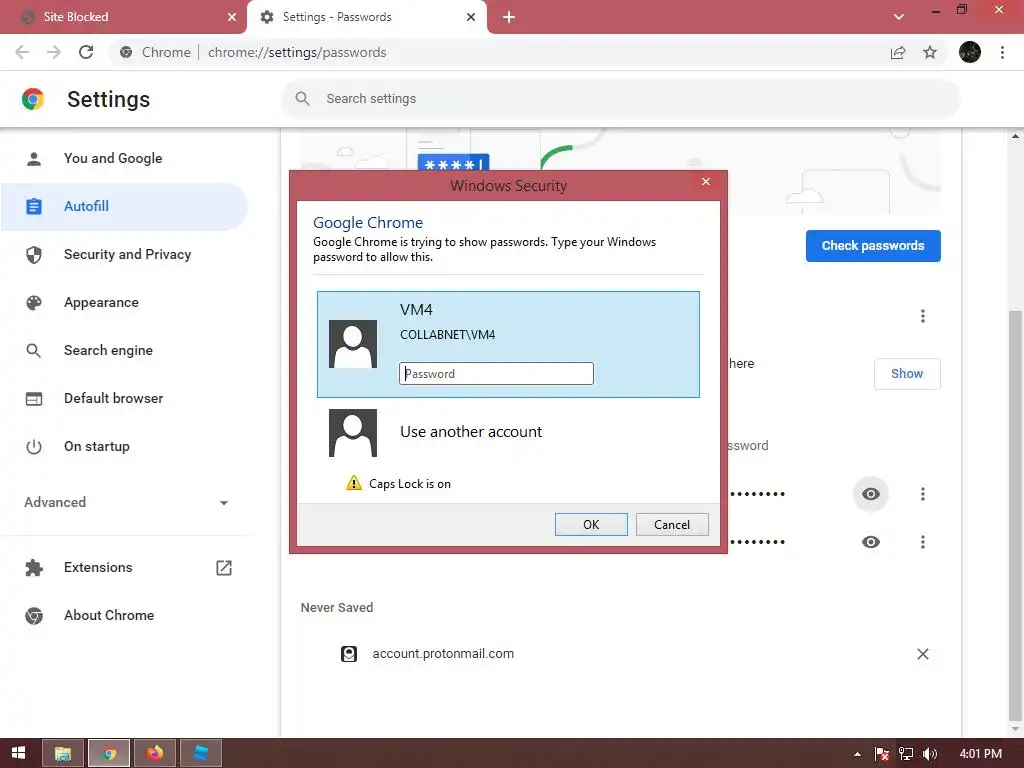
Task: Click the forward navigation arrow
Action: click(54, 52)
